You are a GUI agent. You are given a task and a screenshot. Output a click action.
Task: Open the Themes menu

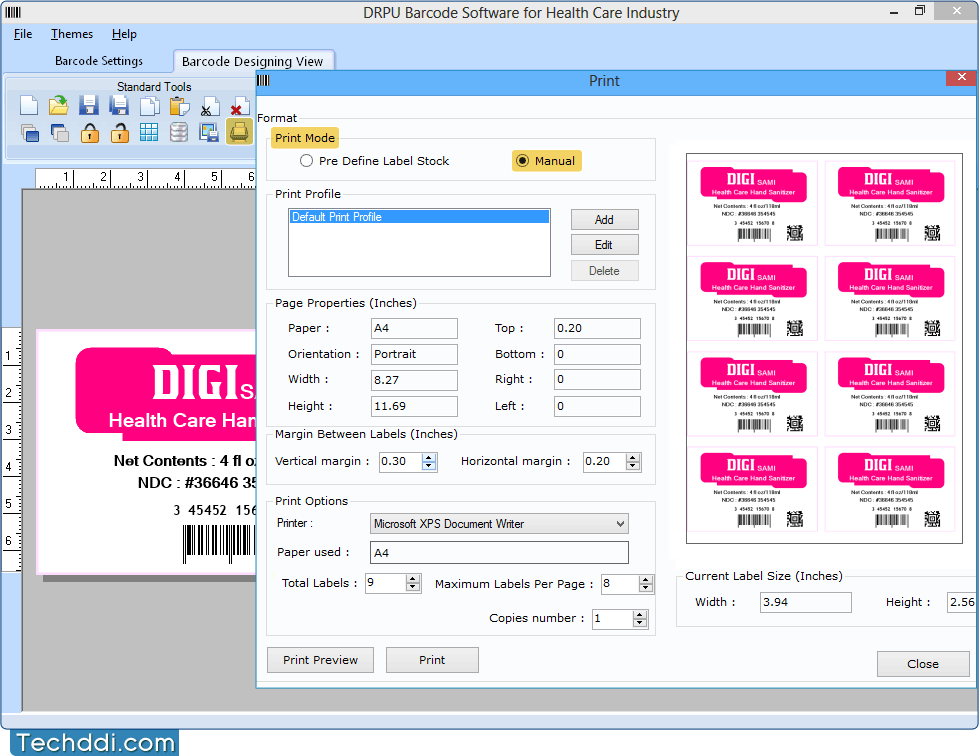click(72, 34)
